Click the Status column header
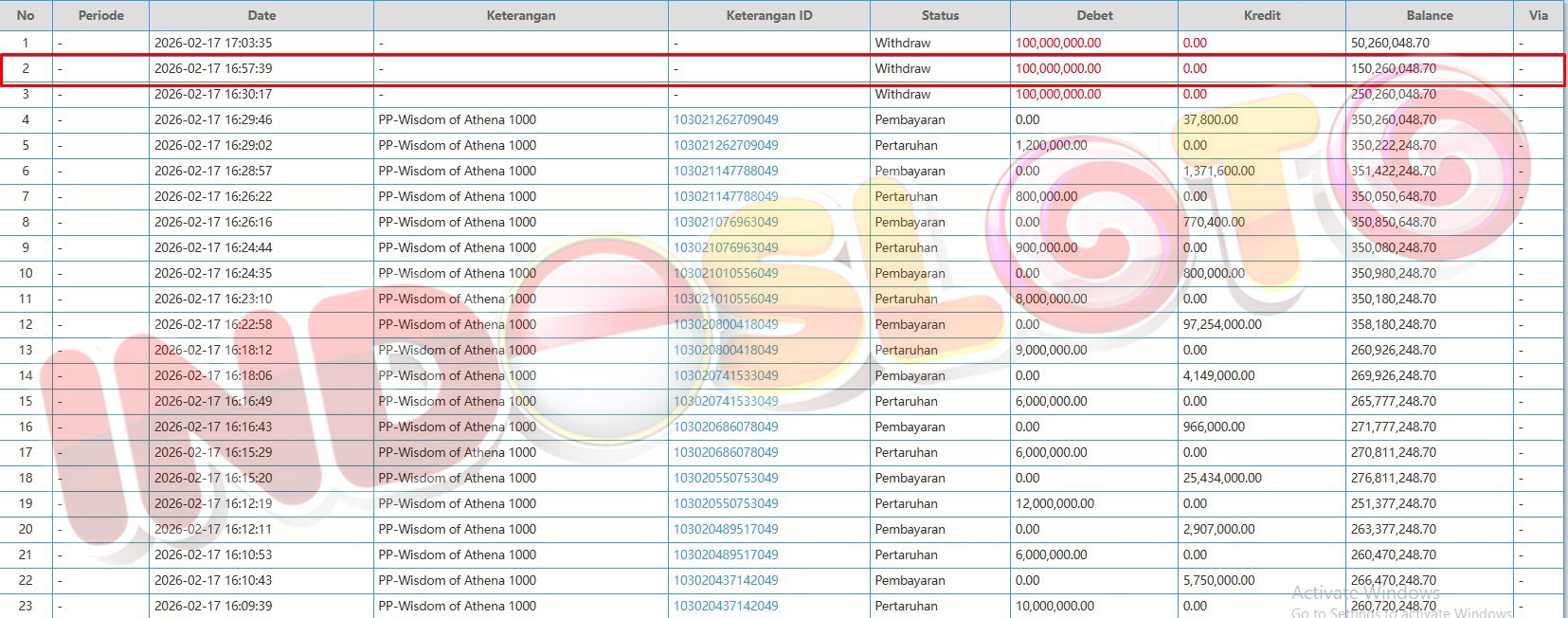The width and height of the screenshot is (1568, 618). [940, 15]
